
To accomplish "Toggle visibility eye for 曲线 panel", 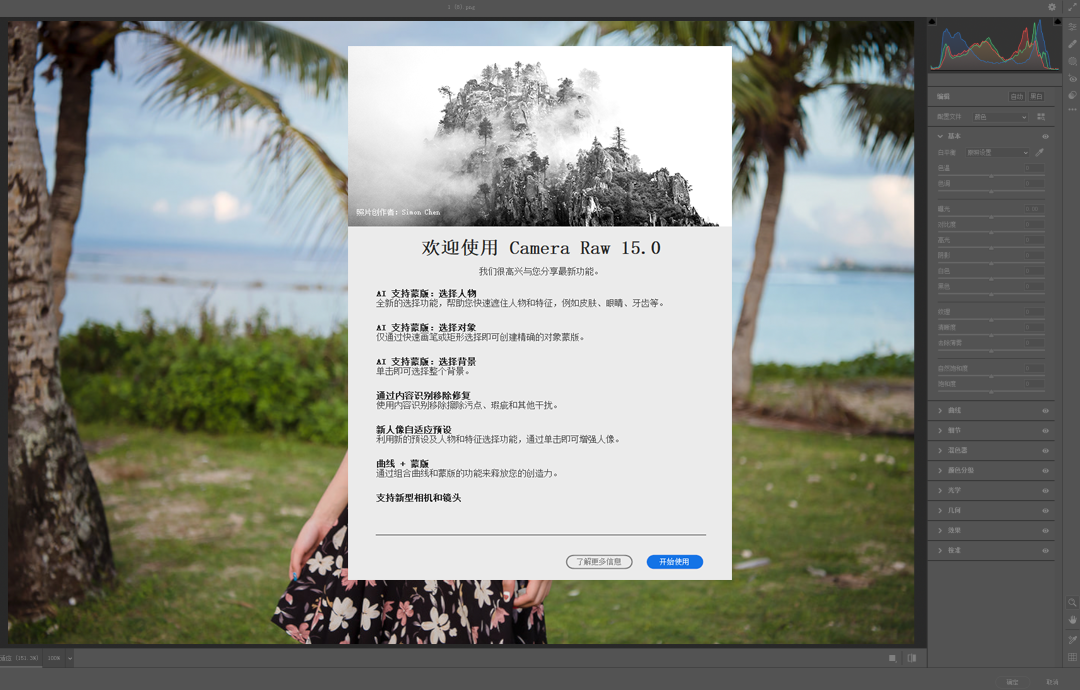I will point(1046,410).
